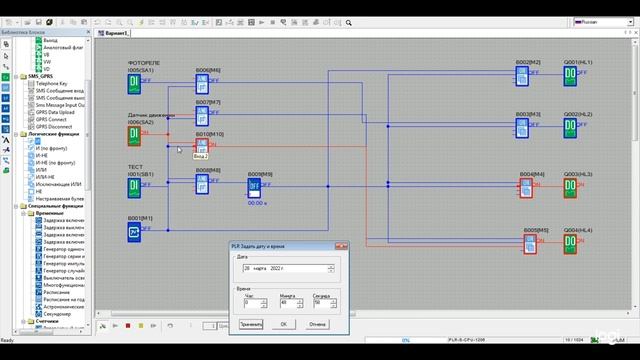The image size is (640, 360).
Task: Open the Russian language dropdown
Action: coord(631,22)
